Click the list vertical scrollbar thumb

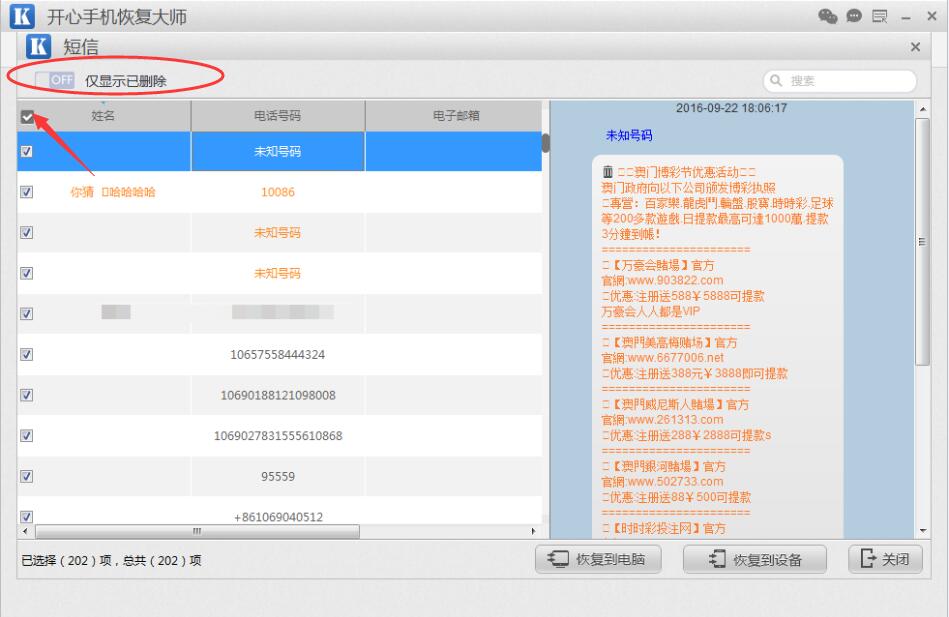pyautogui.click(x=545, y=144)
